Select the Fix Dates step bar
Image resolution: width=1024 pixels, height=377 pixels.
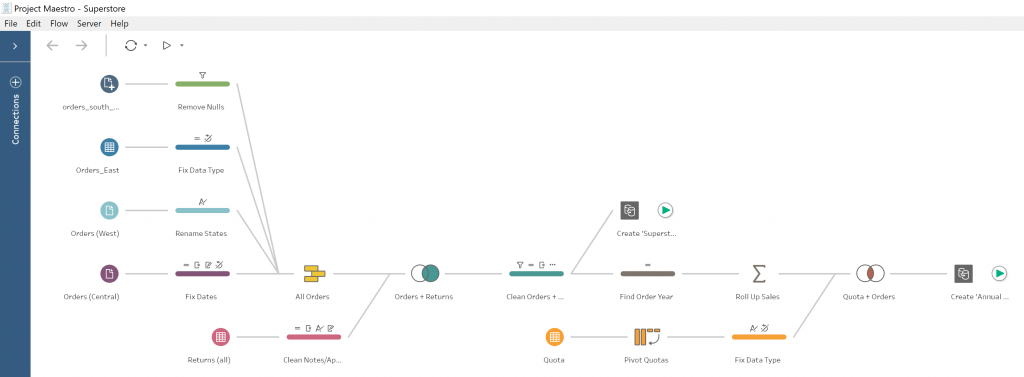tap(202, 274)
